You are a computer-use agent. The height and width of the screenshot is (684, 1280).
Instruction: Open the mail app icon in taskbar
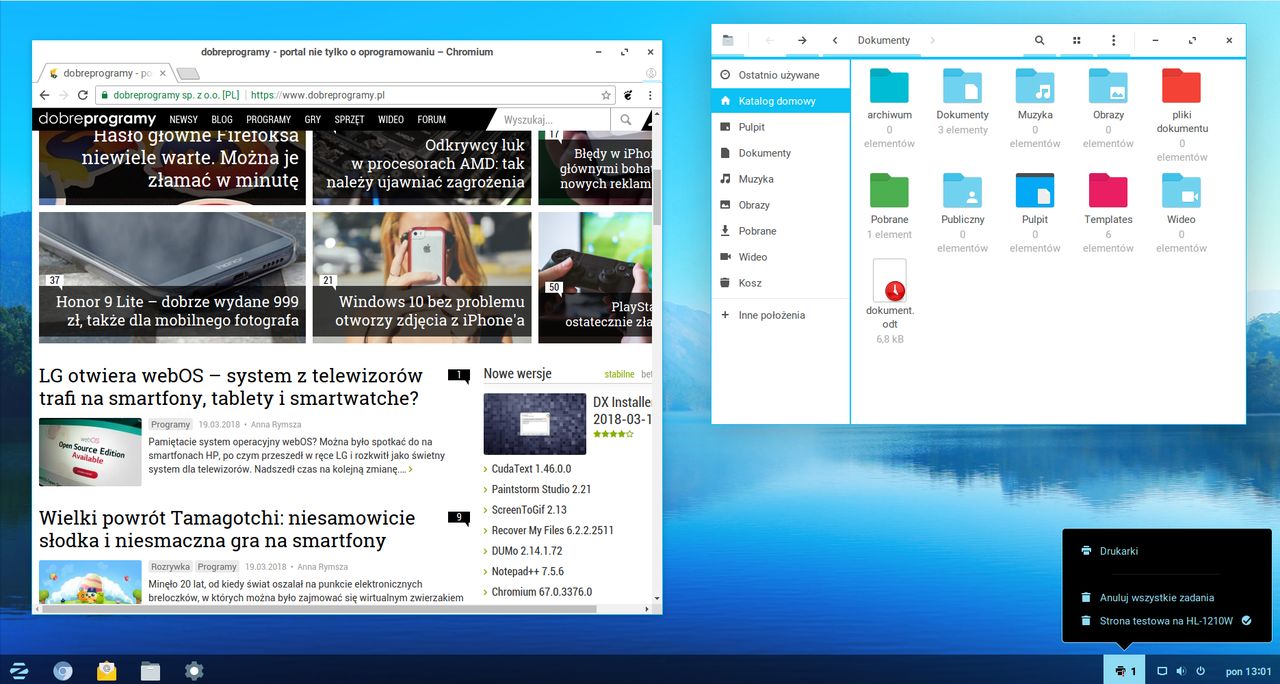click(107, 671)
